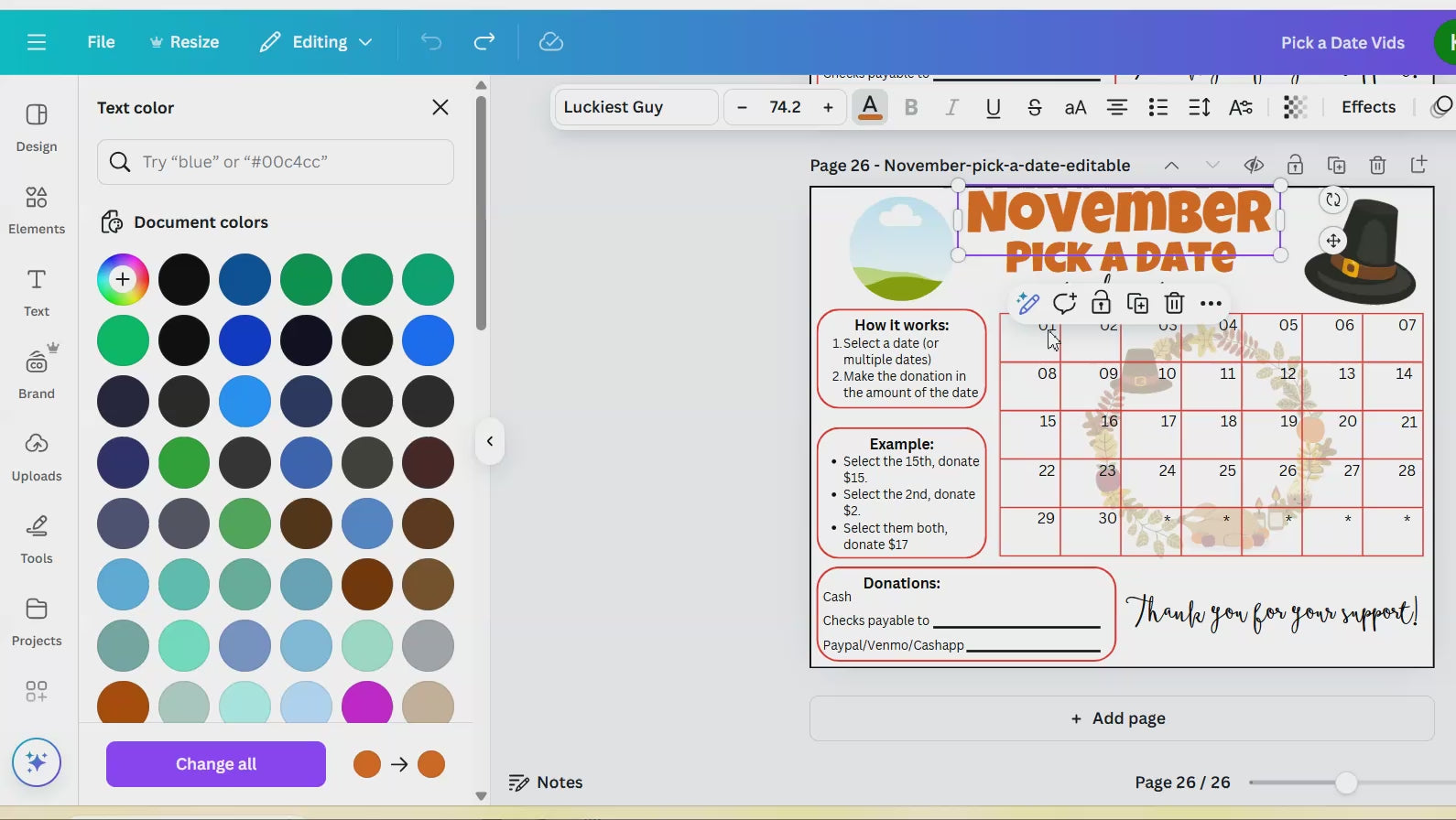
Task: Delete page 26 with trash icon
Action: 1377,166
